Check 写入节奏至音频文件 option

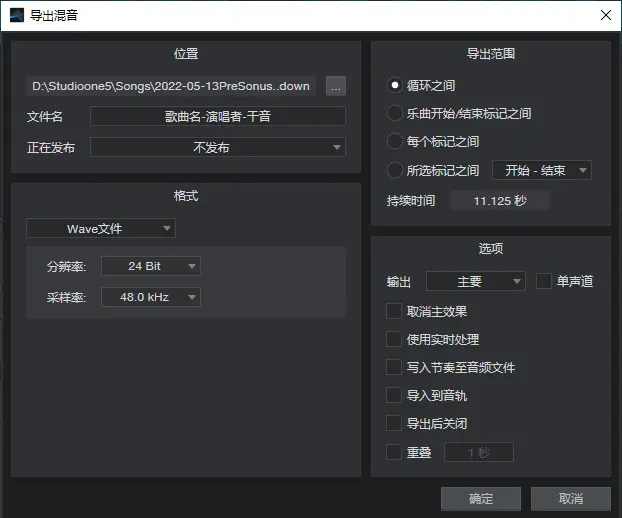pyautogui.click(x=394, y=367)
